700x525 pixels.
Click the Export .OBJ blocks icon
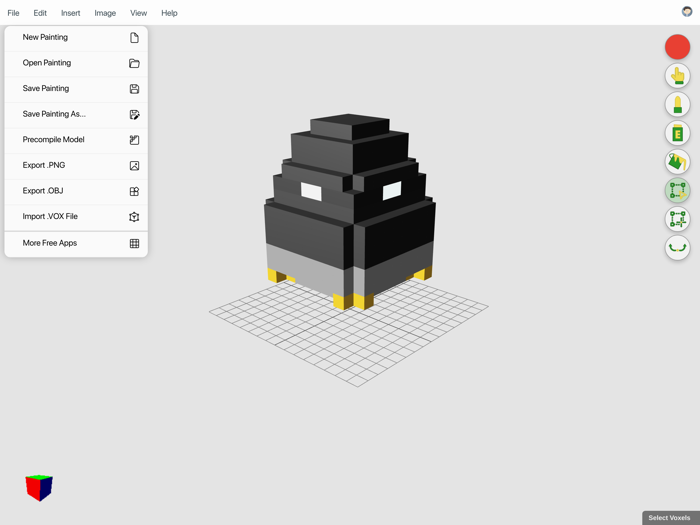tap(134, 191)
